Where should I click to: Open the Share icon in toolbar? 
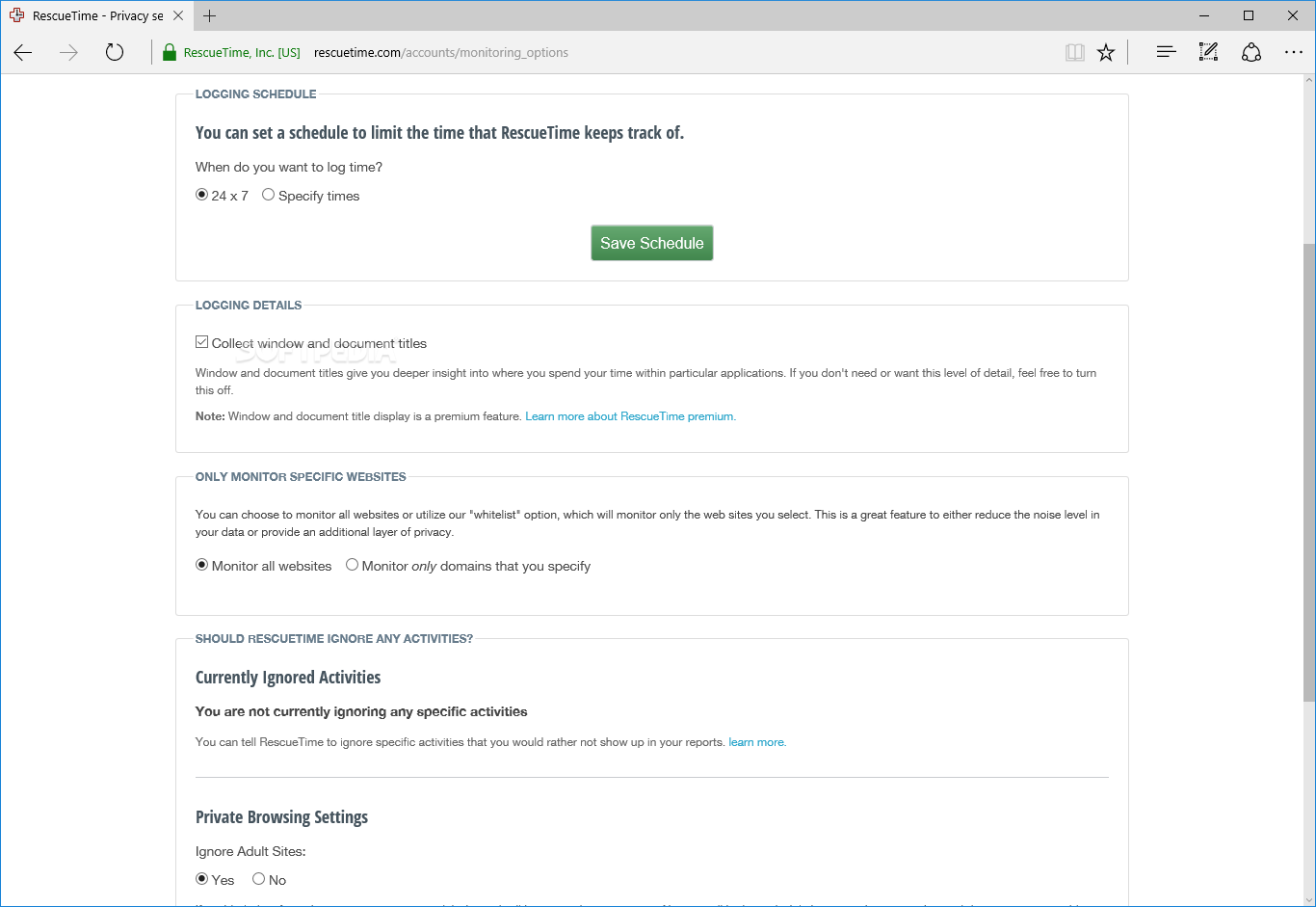click(x=1251, y=53)
